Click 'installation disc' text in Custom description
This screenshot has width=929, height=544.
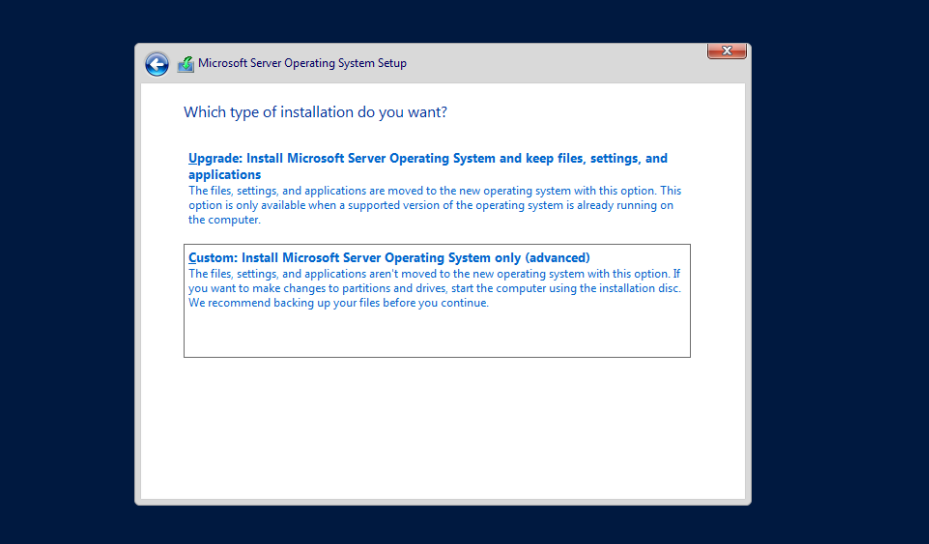637,288
